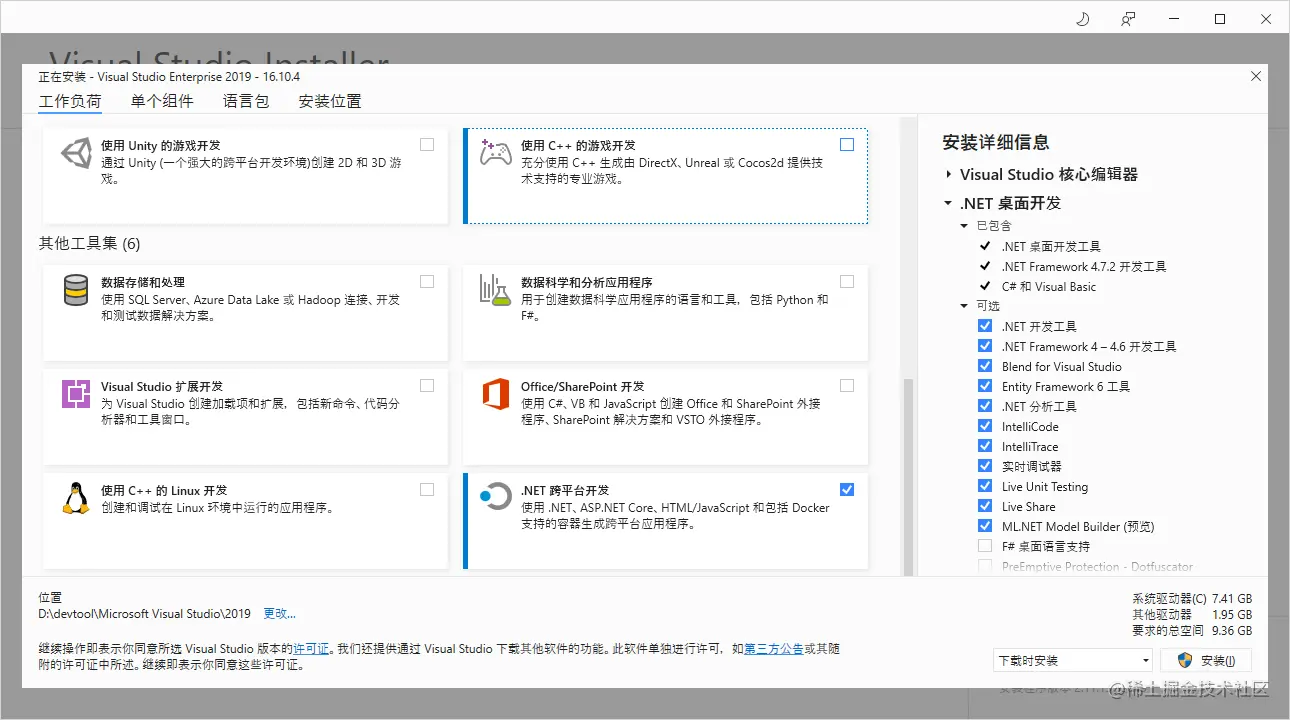Uncheck the .NET cross-platform development workload
The image size is (1290, 720).
coord(847,489)
